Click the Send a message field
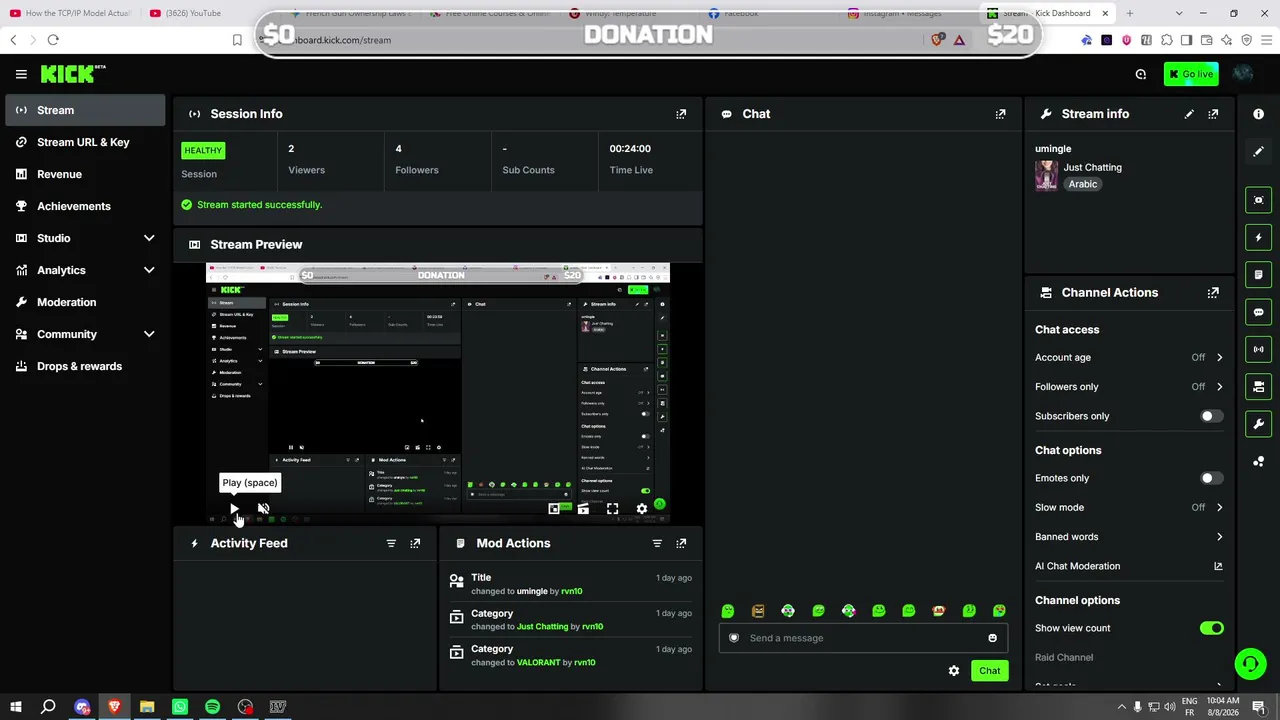Screen dimensions: 1280x720 tap(863, 638)
